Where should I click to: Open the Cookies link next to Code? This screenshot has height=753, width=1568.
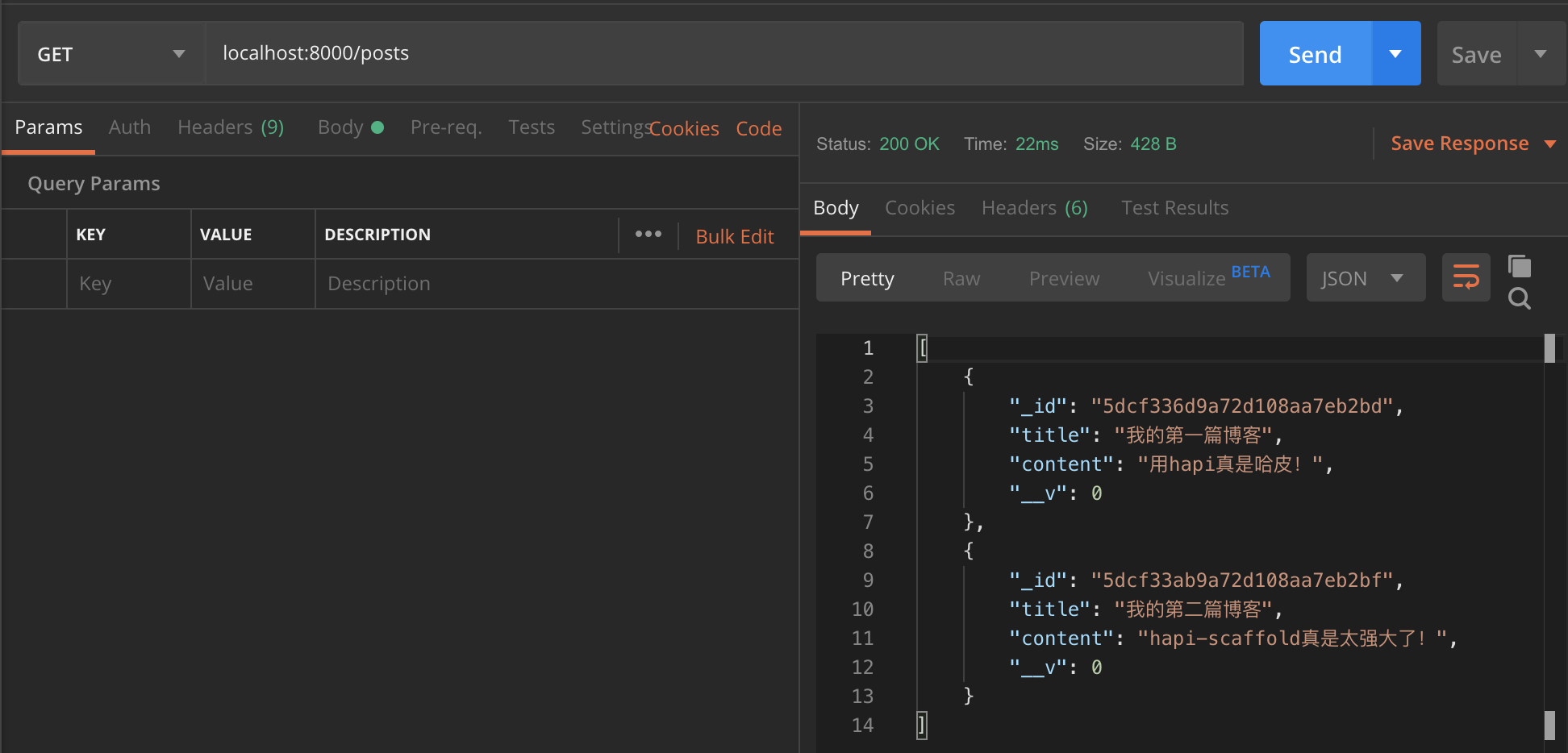[685, 129]
